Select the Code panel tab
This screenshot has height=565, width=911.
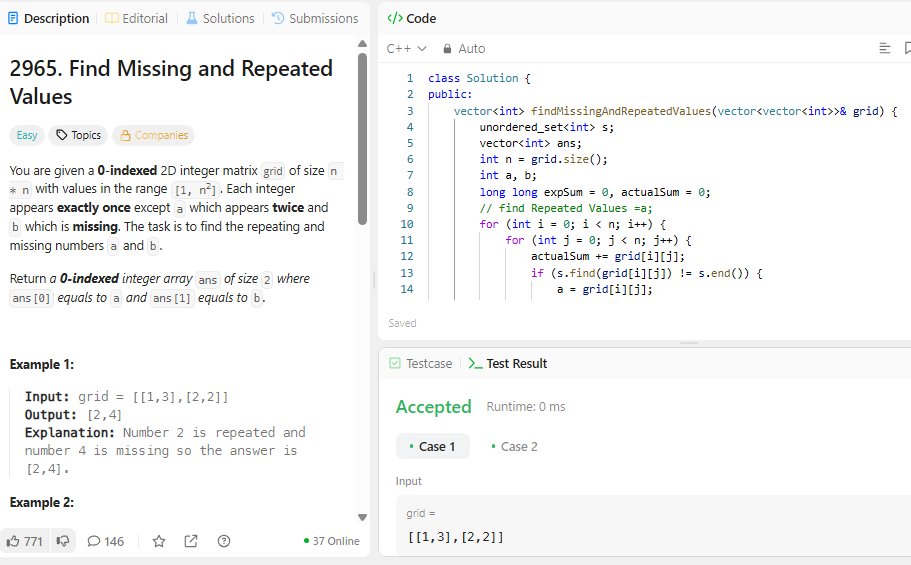412,19
